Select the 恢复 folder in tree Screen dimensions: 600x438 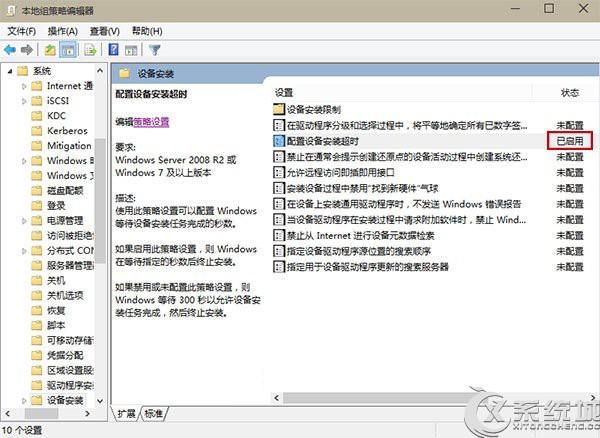coord(56,311)
